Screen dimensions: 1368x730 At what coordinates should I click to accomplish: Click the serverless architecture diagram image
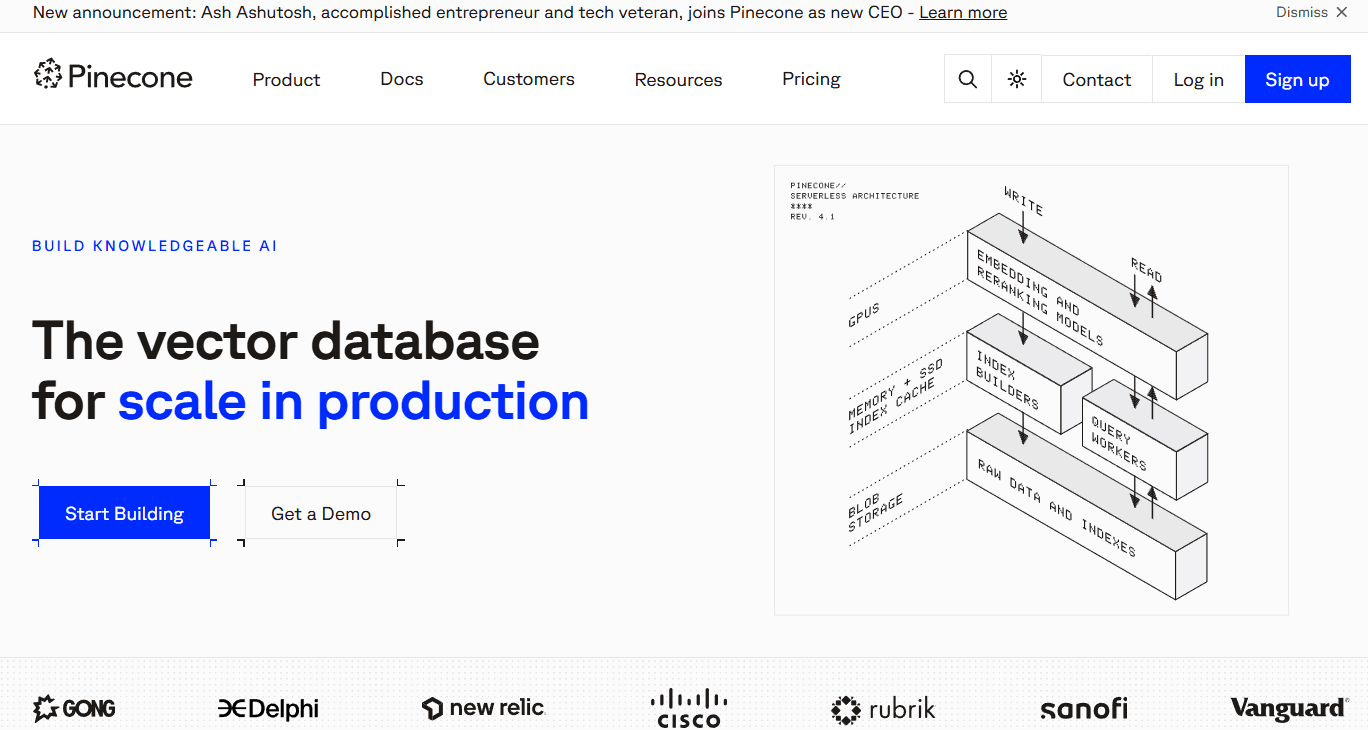click(x=1031, y=390)
